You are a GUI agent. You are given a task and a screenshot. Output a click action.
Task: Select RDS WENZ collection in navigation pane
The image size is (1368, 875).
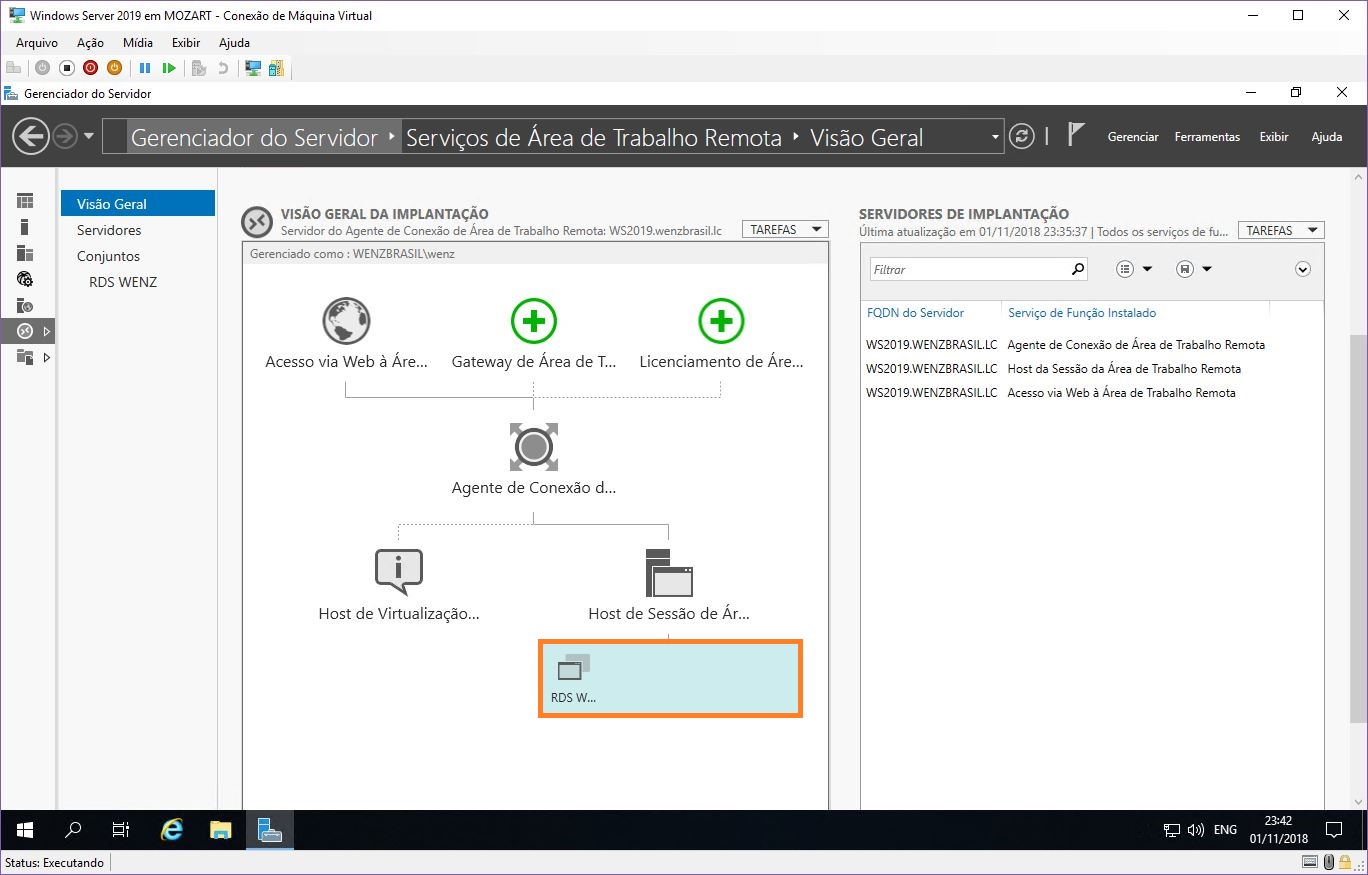pyautogui.click(x=123, y=282)
